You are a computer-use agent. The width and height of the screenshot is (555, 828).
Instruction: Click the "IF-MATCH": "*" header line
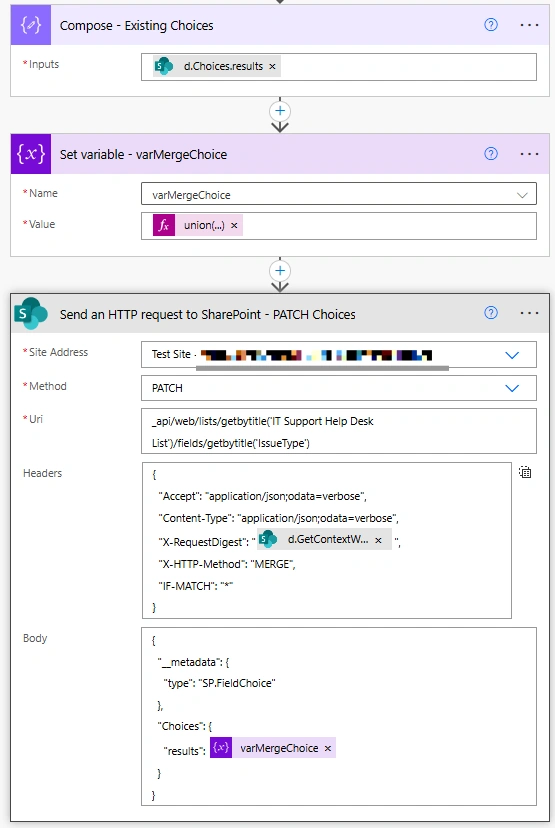pyautogui.click(x=195, y=586)
